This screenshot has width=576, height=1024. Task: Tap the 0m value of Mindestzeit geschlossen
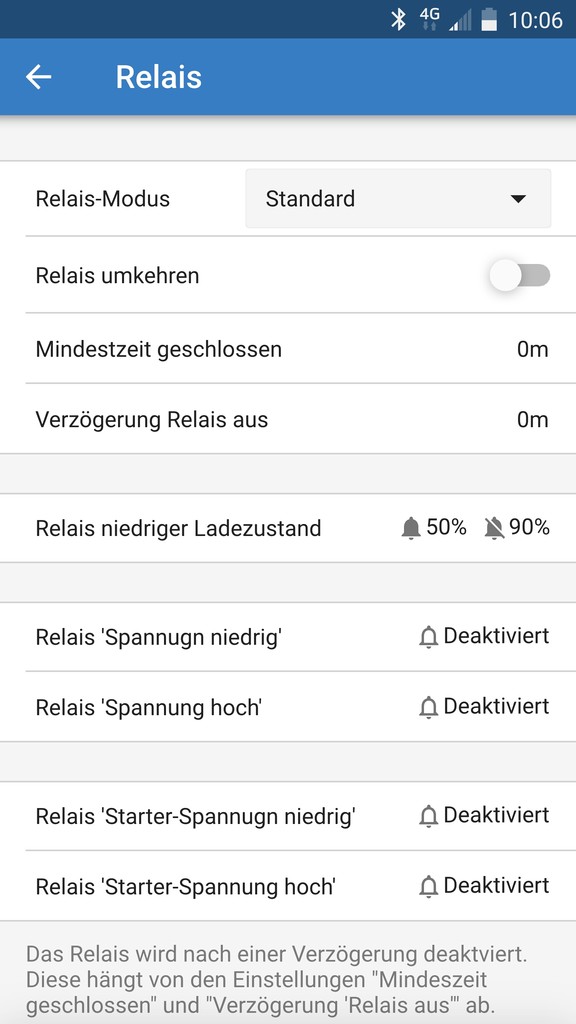coord(533,349)
